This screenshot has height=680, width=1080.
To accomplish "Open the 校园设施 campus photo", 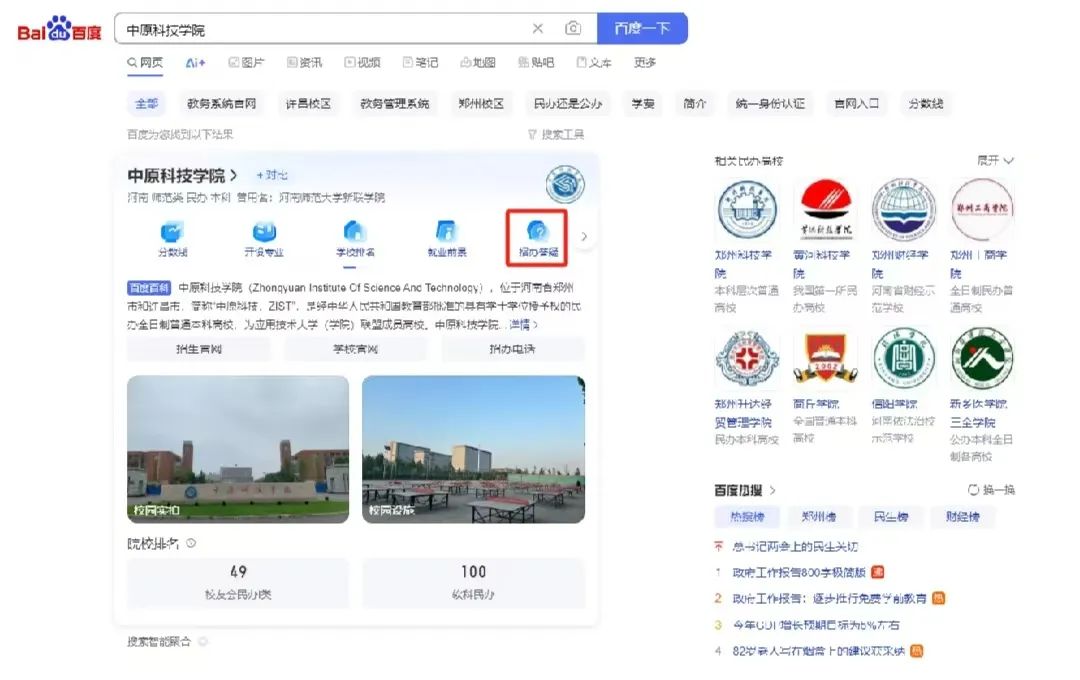I will coord(474,449).
